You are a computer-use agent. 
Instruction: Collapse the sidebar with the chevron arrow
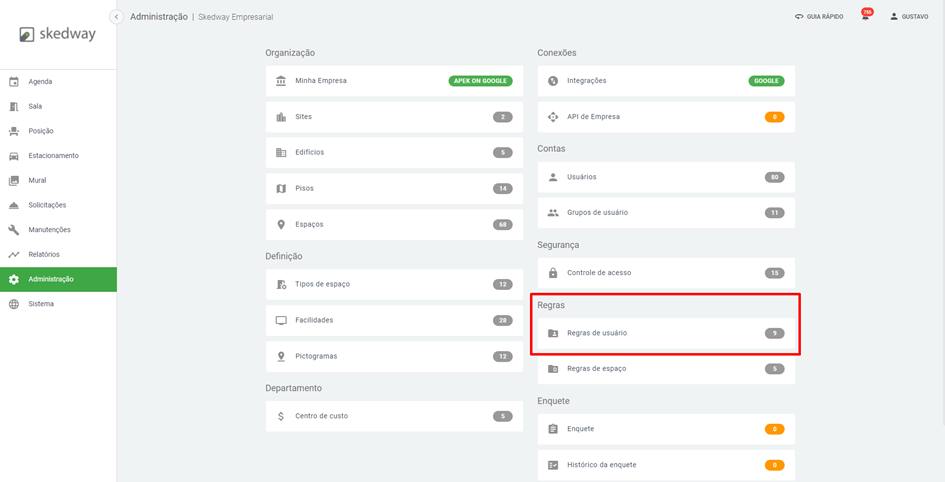[116, 17]
